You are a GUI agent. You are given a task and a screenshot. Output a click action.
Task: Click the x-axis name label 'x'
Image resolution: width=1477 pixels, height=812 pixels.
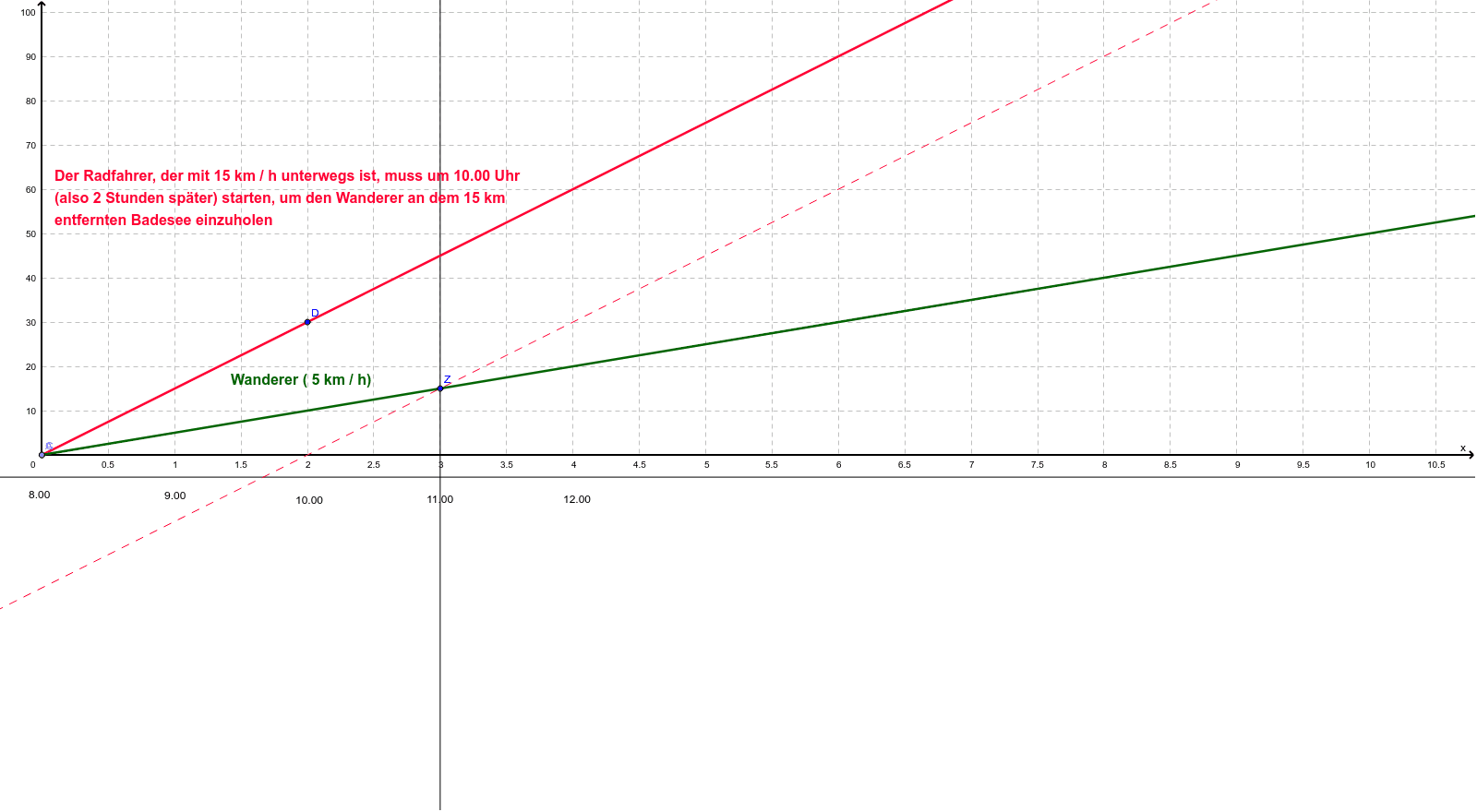click(x=1462, y=448)
